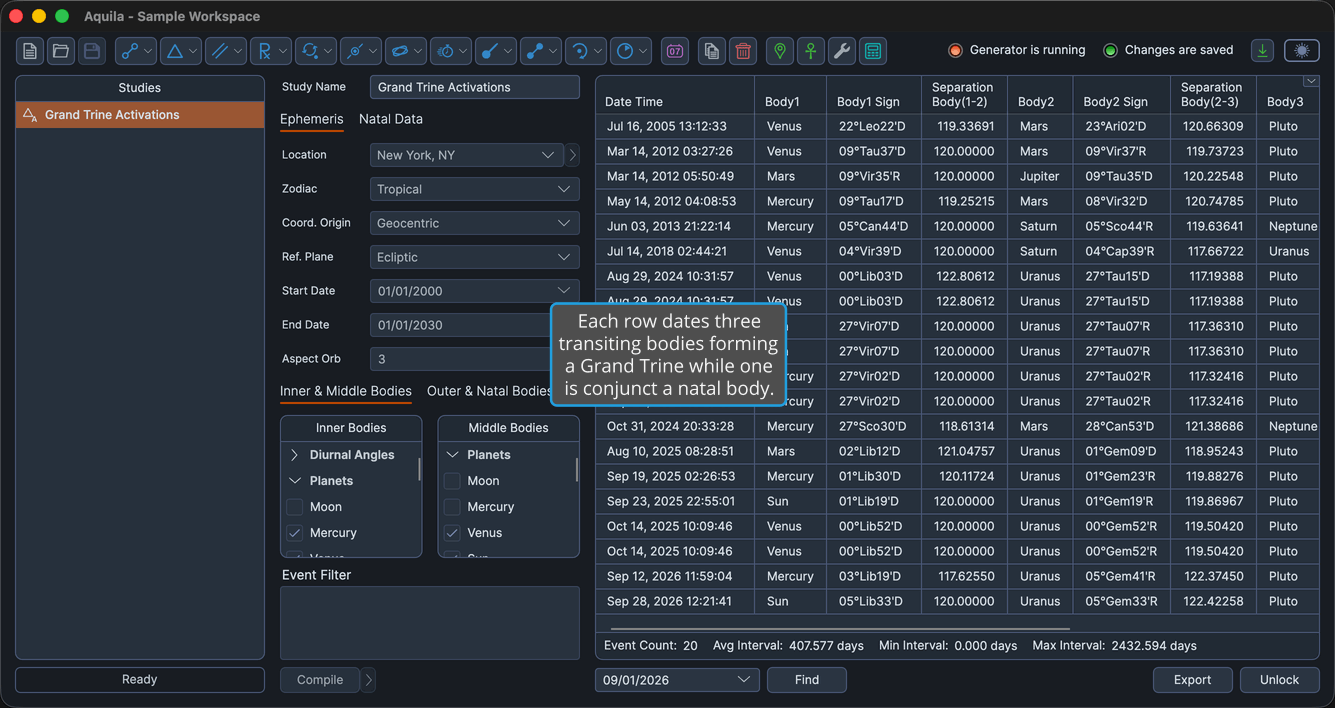Image resolution: width=1335 pixels, height=708 pixels.
Task: Uncheck Mercury in the Inner Bodies list
Action: (295, 533)
